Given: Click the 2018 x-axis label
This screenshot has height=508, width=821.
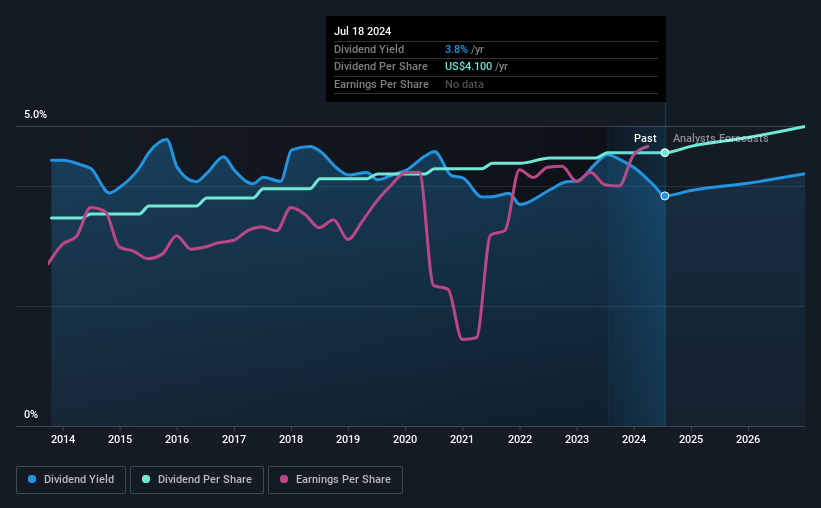Looking at the screenshot, I should click(291, 439).
